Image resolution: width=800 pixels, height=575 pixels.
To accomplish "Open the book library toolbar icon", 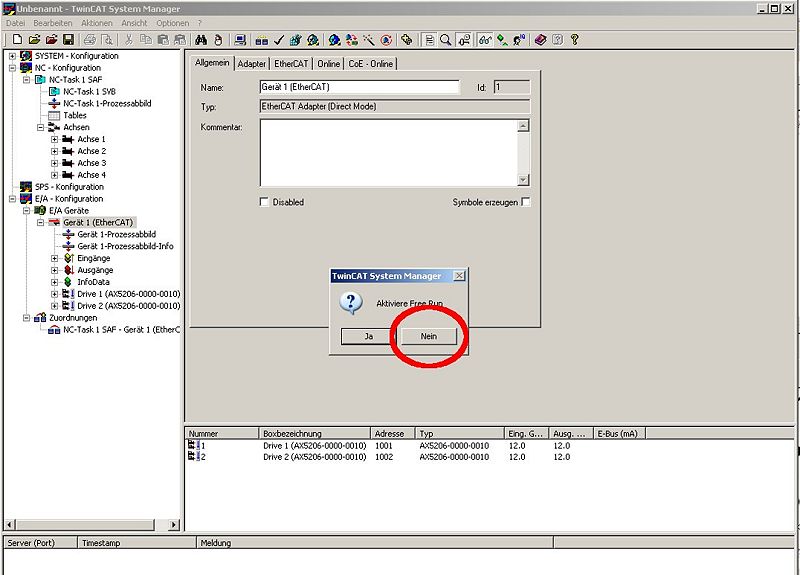I will coord(540,40).
